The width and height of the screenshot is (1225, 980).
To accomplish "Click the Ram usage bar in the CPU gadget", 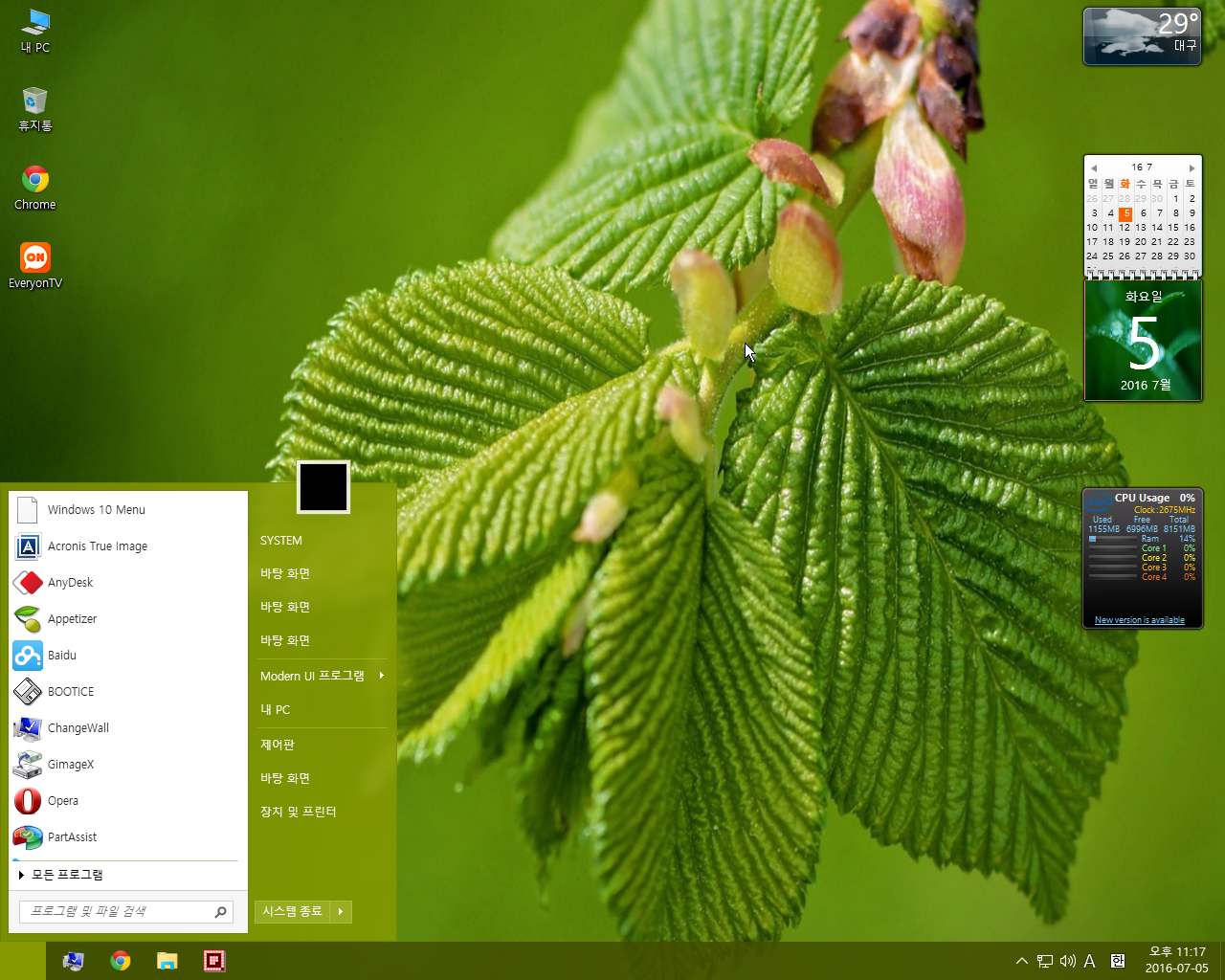I will point(1112,539).
